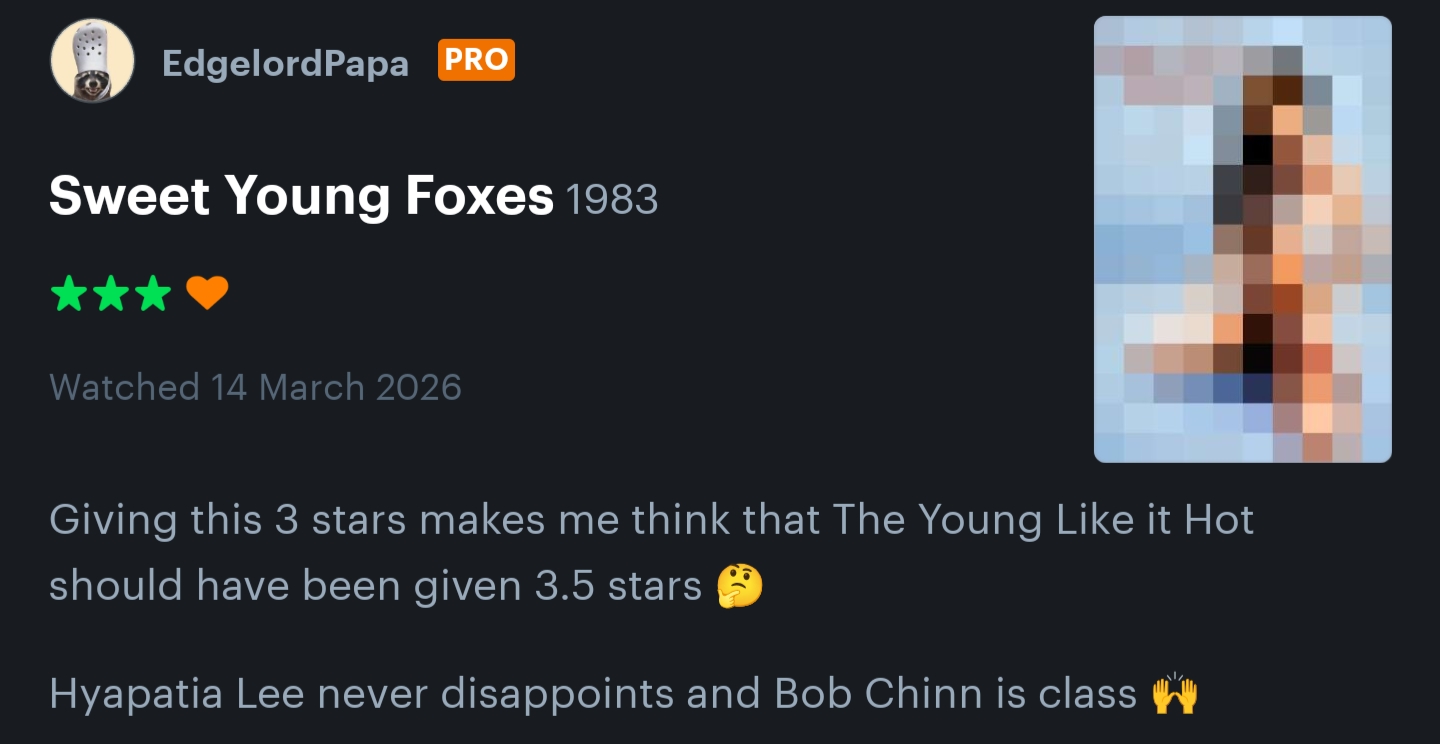Click the "3.5 stars" text in review
The width and height of the screenshot is (1440, 744).
618,587
